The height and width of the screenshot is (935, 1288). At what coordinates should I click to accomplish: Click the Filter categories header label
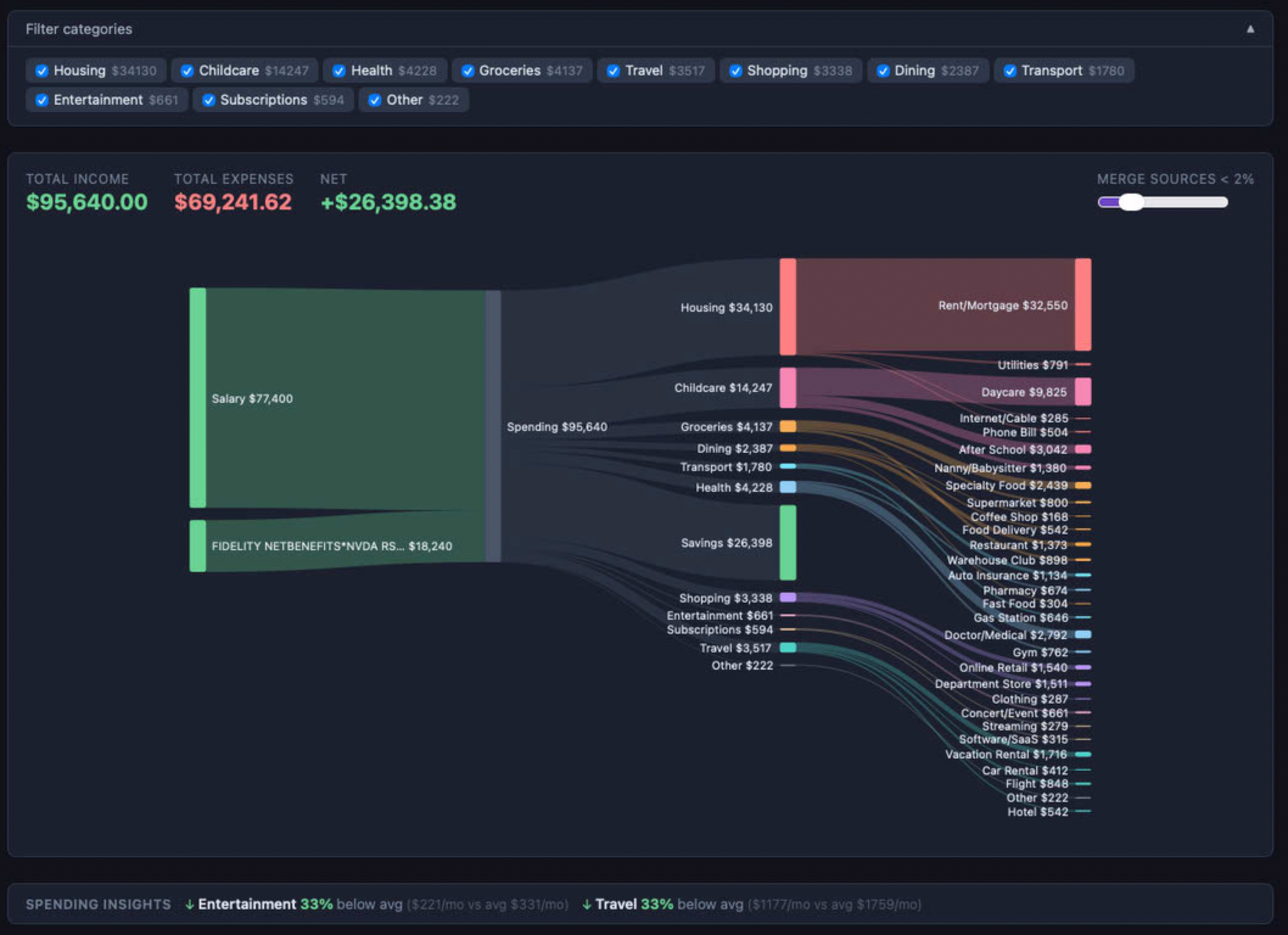click(79, 29)
